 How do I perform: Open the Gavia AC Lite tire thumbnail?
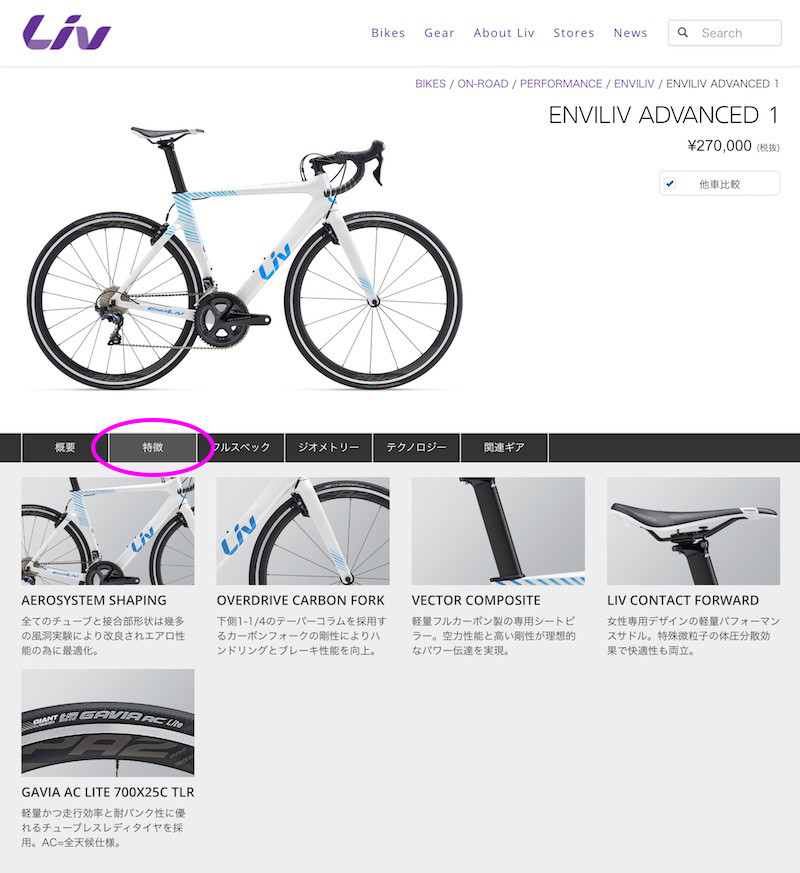point(108,722)
